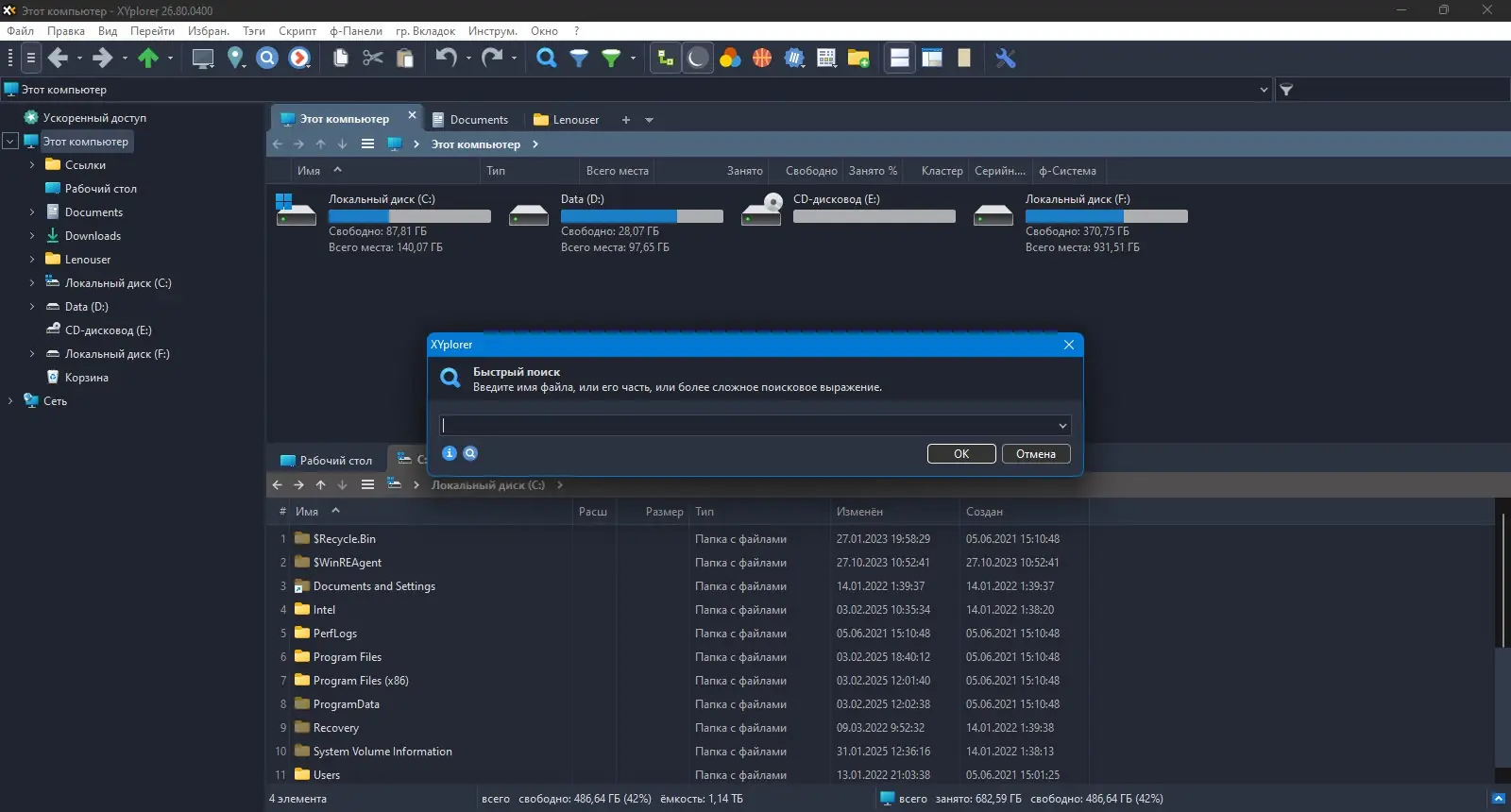This screenshot has width=1511, height=812.
Task: Click the blue striped gear icon in toolbar
Action: [x=794, y=59]
